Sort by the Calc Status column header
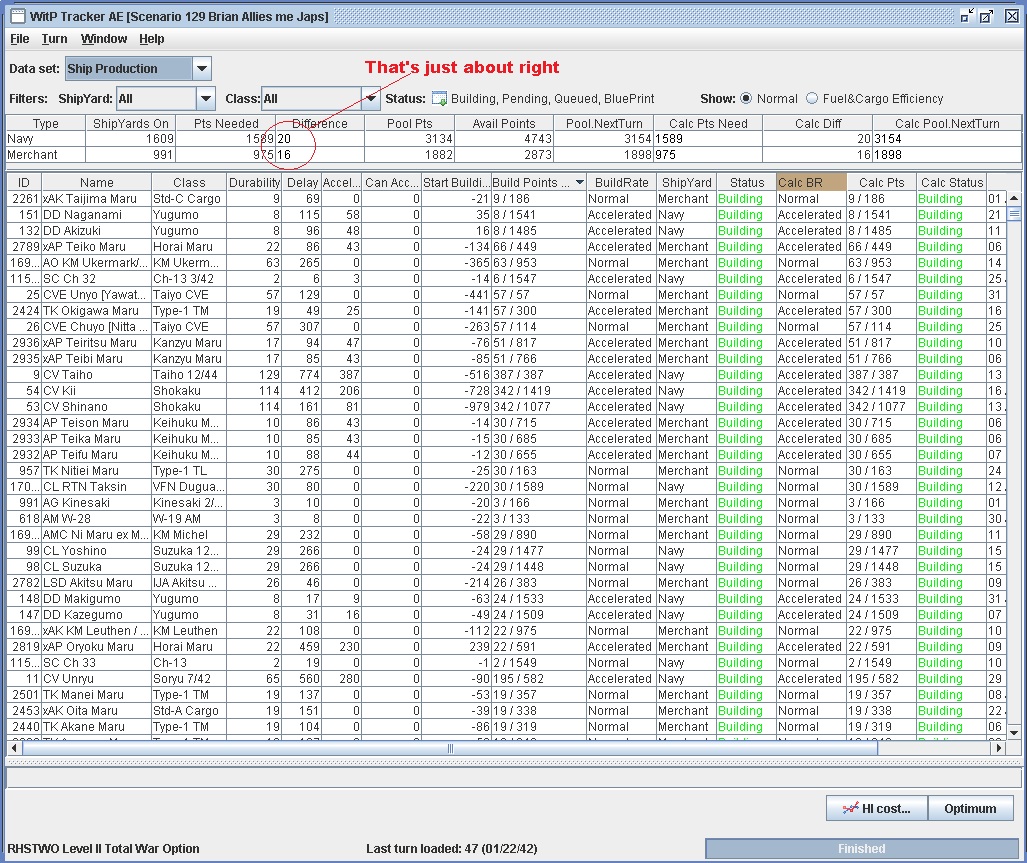 [952, 183]
